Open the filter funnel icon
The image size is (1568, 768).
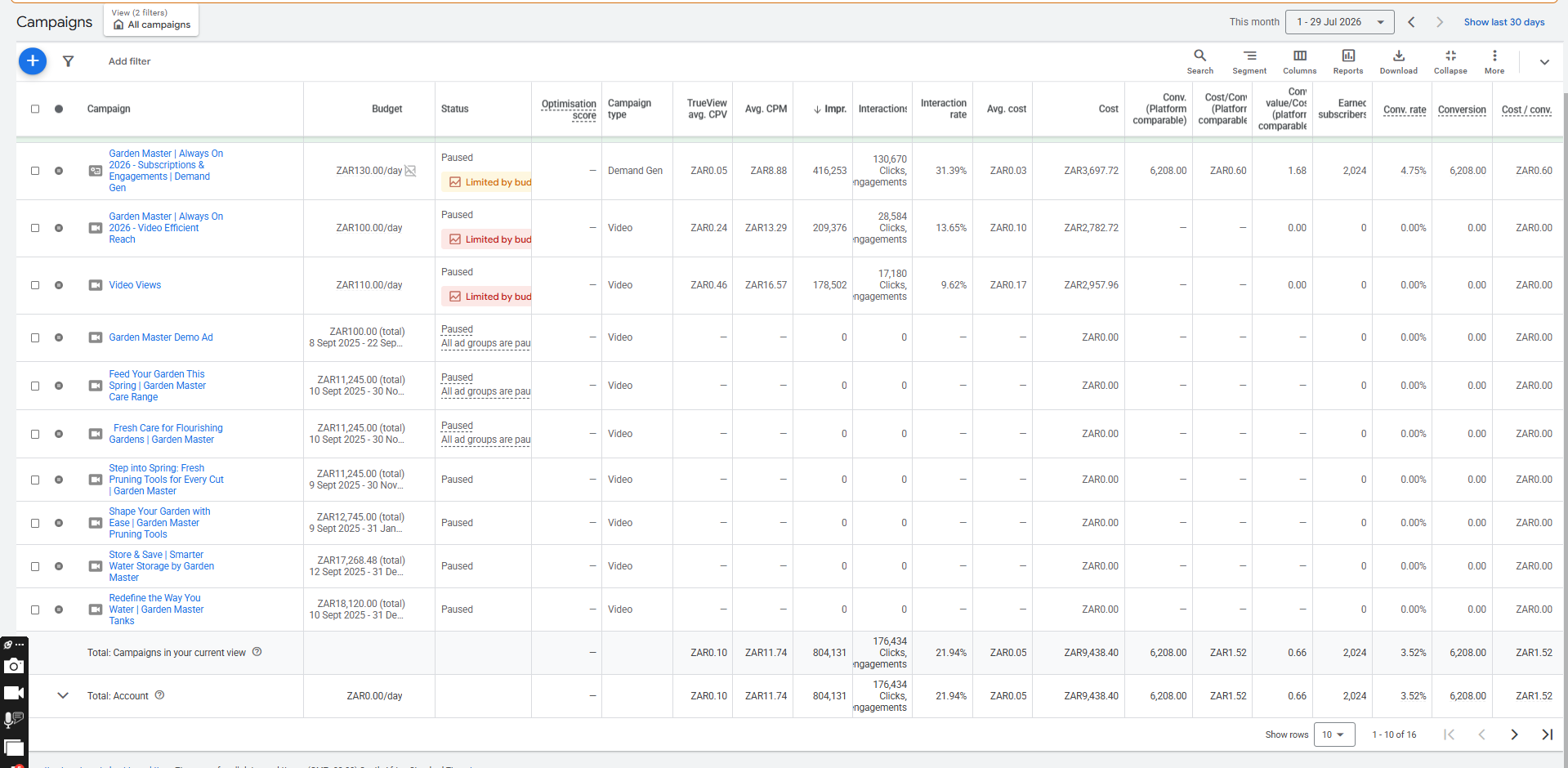tap(69, 61)
